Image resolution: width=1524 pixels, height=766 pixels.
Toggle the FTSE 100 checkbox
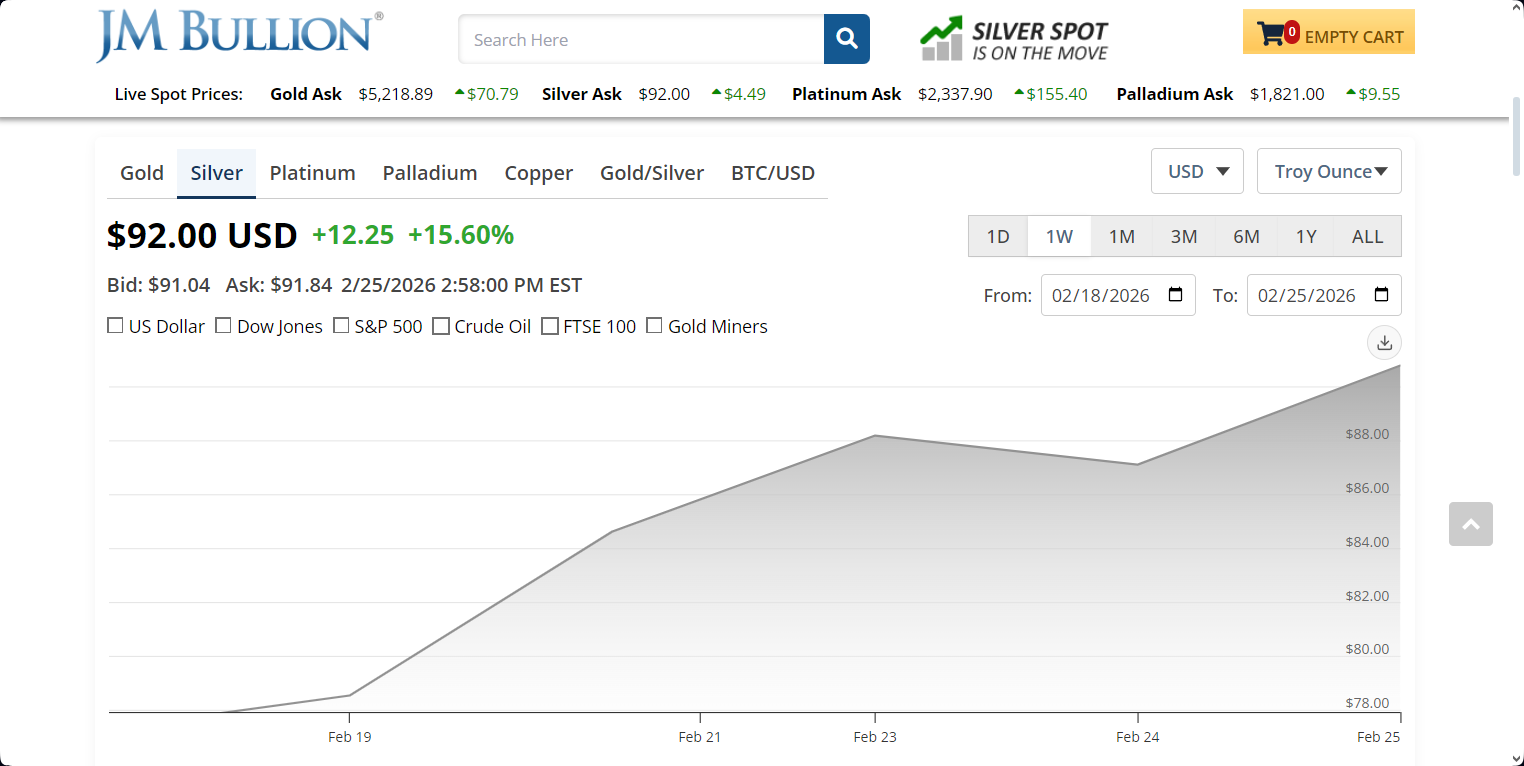click(549, 326)
